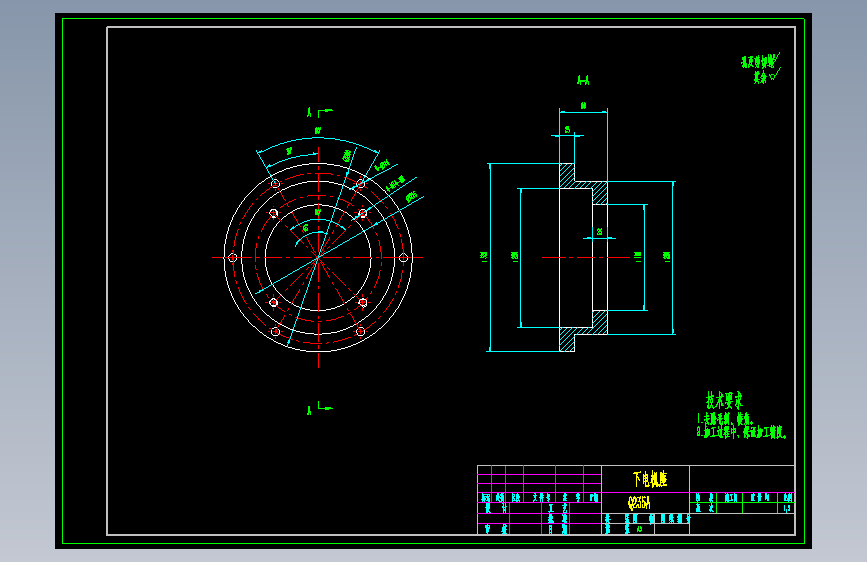Click the lower-right hatched area in section view
This screenshot has width=867, height=562.
(600, 322)
